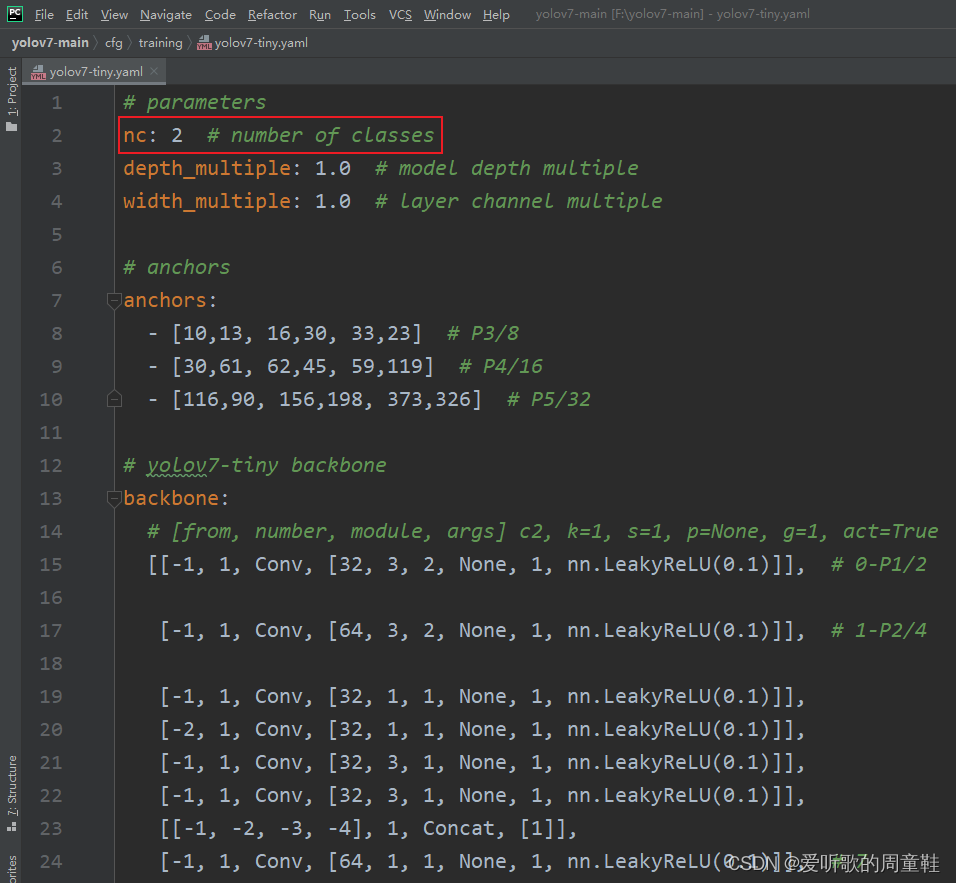Place cursor on '# parameters' comment
Screen dimensions: 956x883
click(x=194, y=102)
